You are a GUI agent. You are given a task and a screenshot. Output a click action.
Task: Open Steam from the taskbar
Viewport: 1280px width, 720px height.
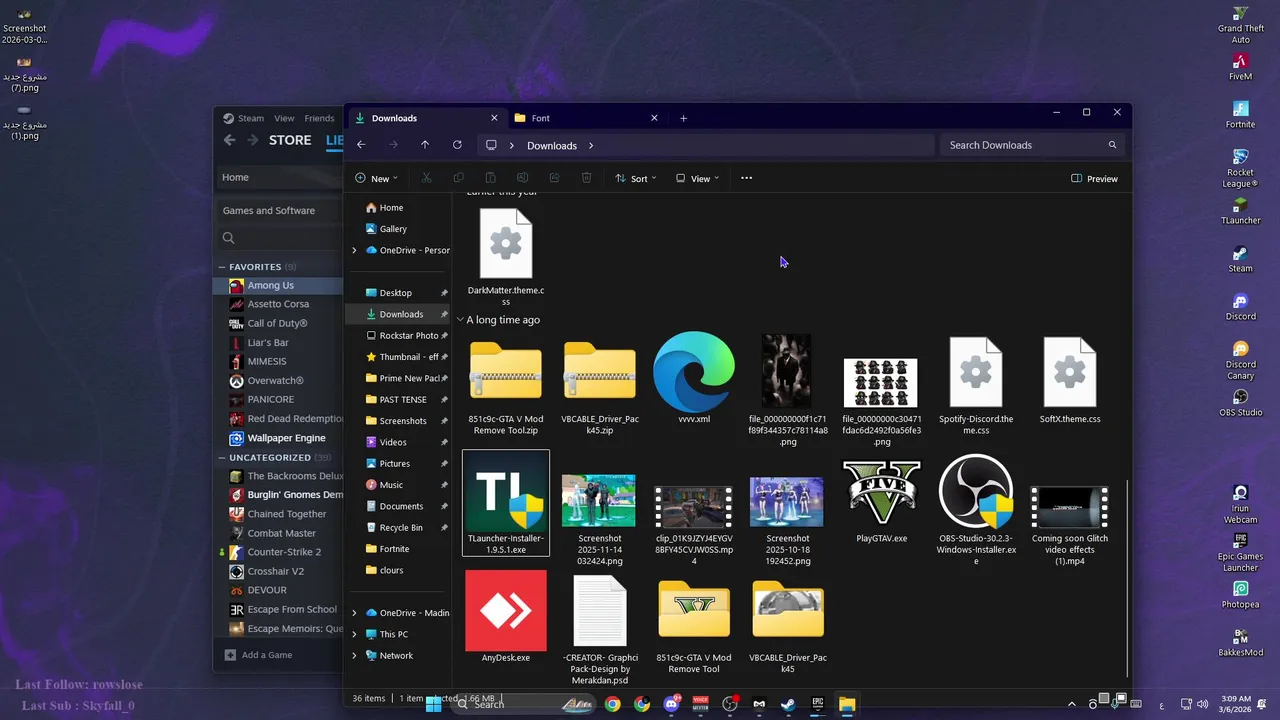point(788,704)
